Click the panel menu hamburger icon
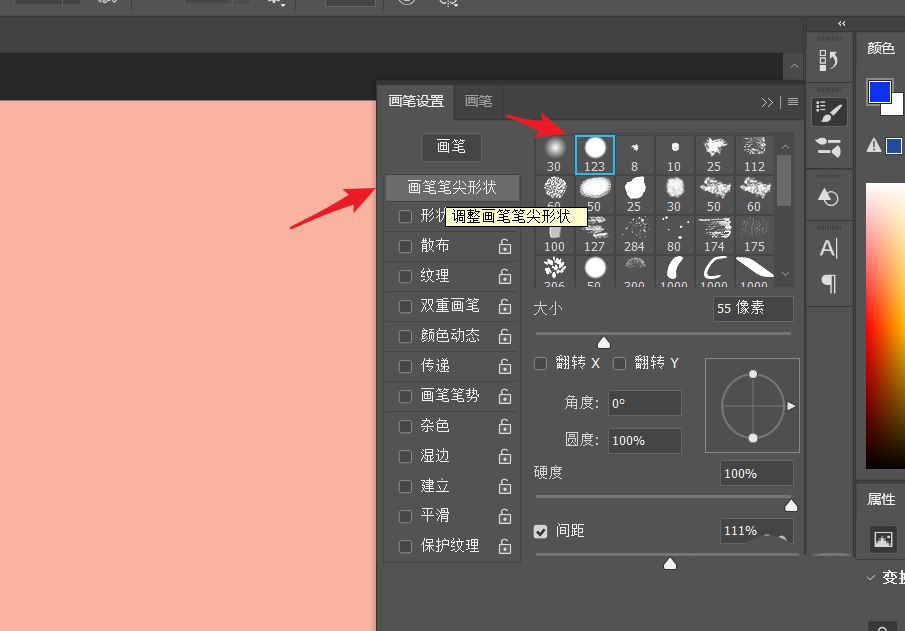The height and width of the screenshot is (631, 905). (x=793, y=102)
